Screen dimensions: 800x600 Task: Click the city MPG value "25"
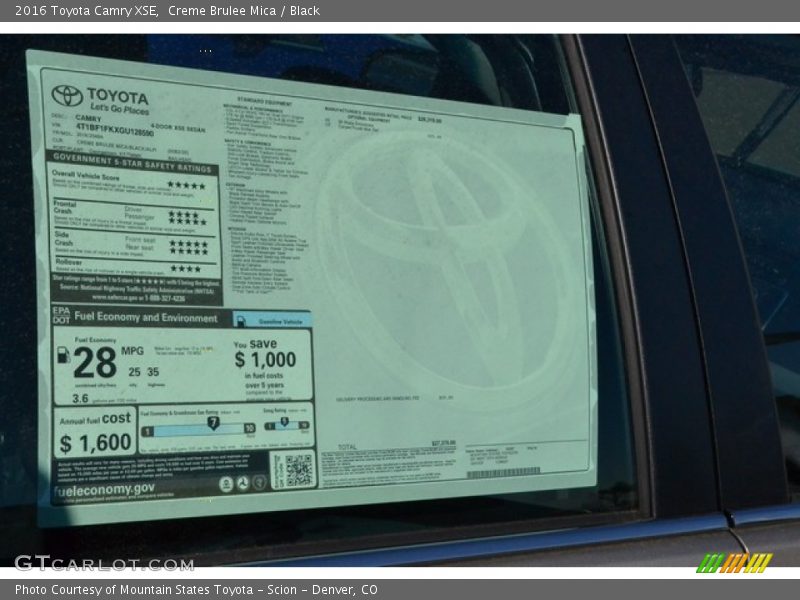(134, 372)
